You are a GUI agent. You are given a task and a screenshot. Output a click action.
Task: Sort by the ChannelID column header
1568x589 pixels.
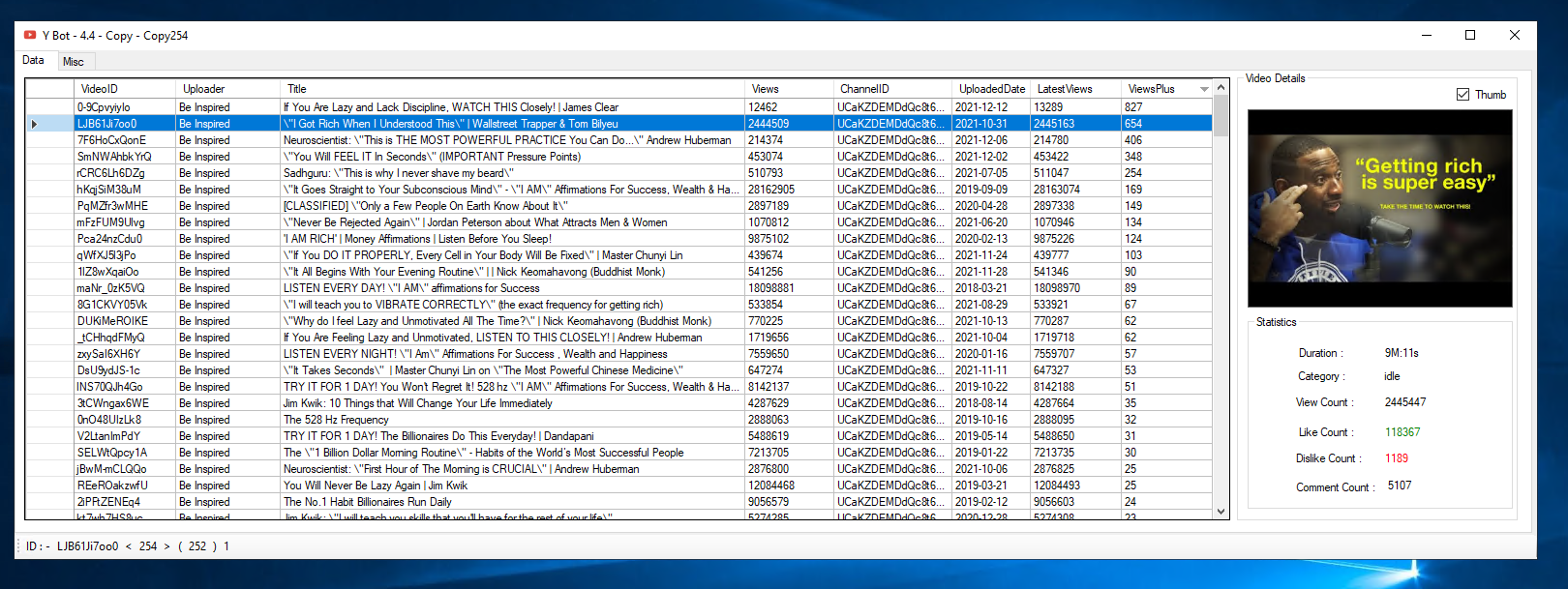click(x=892, y=89)
